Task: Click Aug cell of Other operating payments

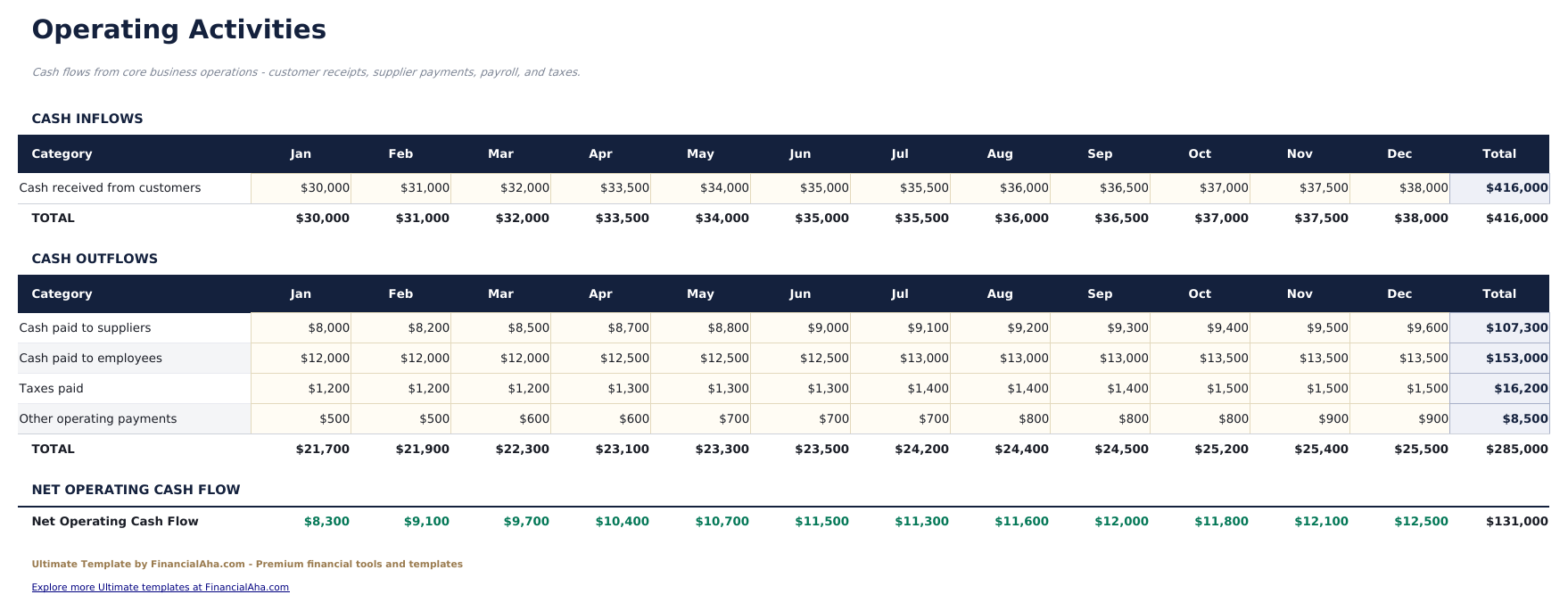Action: coord(1001,419)
